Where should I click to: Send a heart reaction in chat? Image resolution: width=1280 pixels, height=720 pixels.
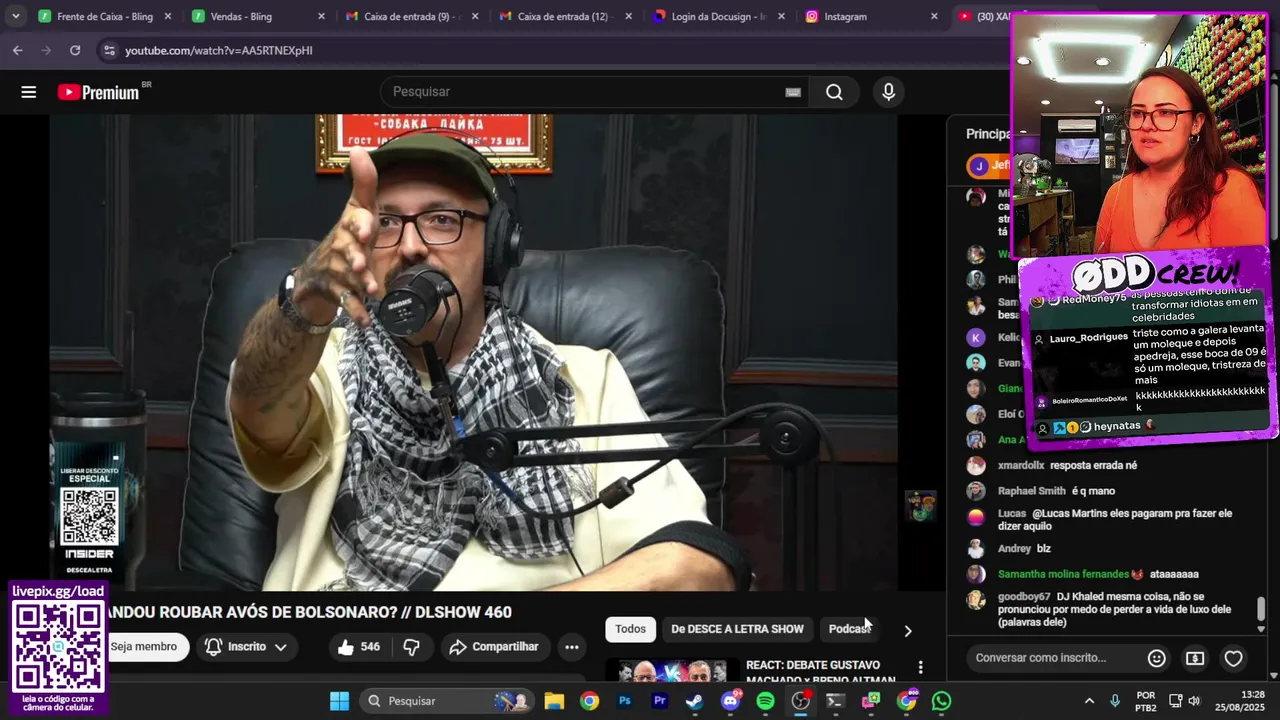[x=1233, y=658]
